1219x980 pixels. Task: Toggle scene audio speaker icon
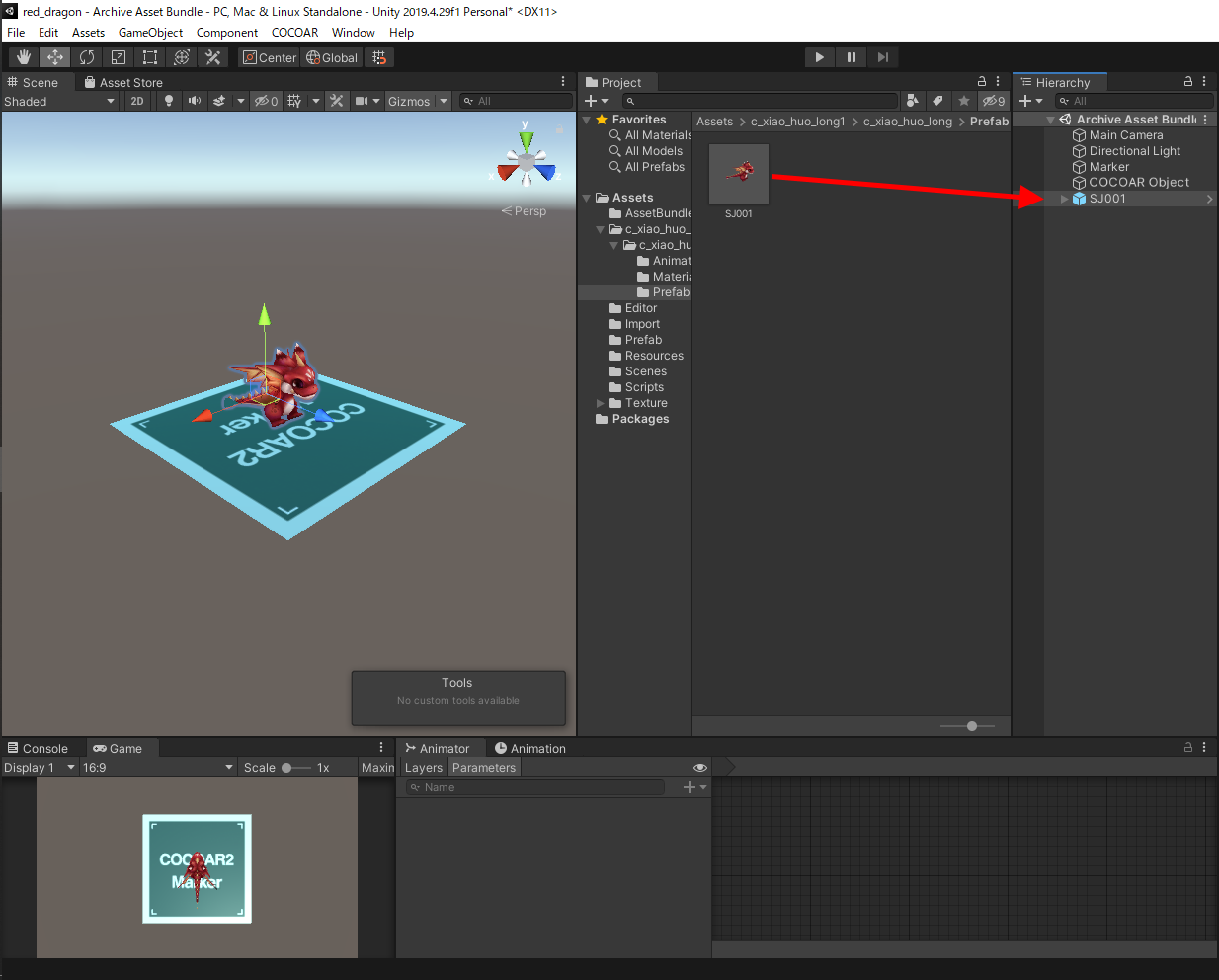195,101
